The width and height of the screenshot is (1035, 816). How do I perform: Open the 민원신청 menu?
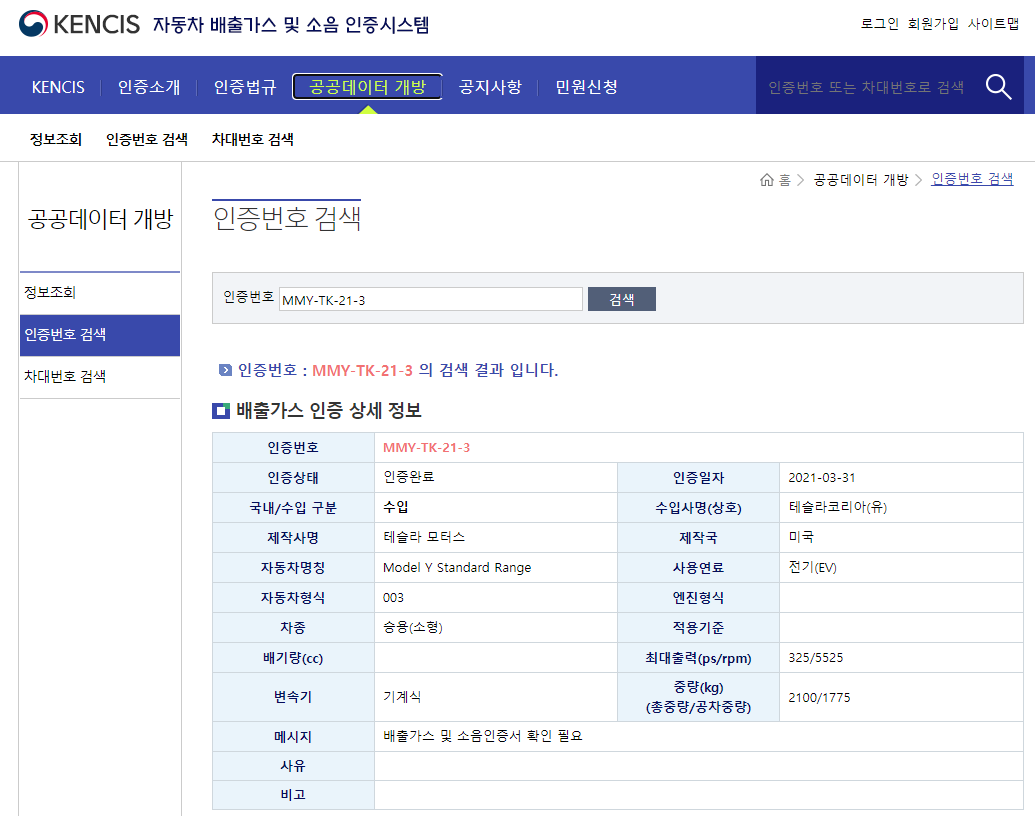586,87
